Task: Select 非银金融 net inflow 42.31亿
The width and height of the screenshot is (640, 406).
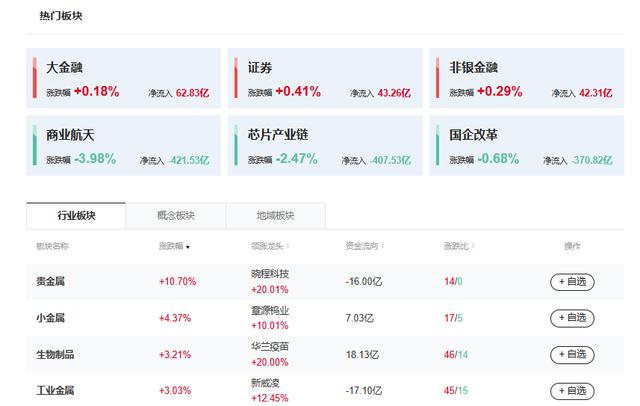Action: click(x=596, y=93)
